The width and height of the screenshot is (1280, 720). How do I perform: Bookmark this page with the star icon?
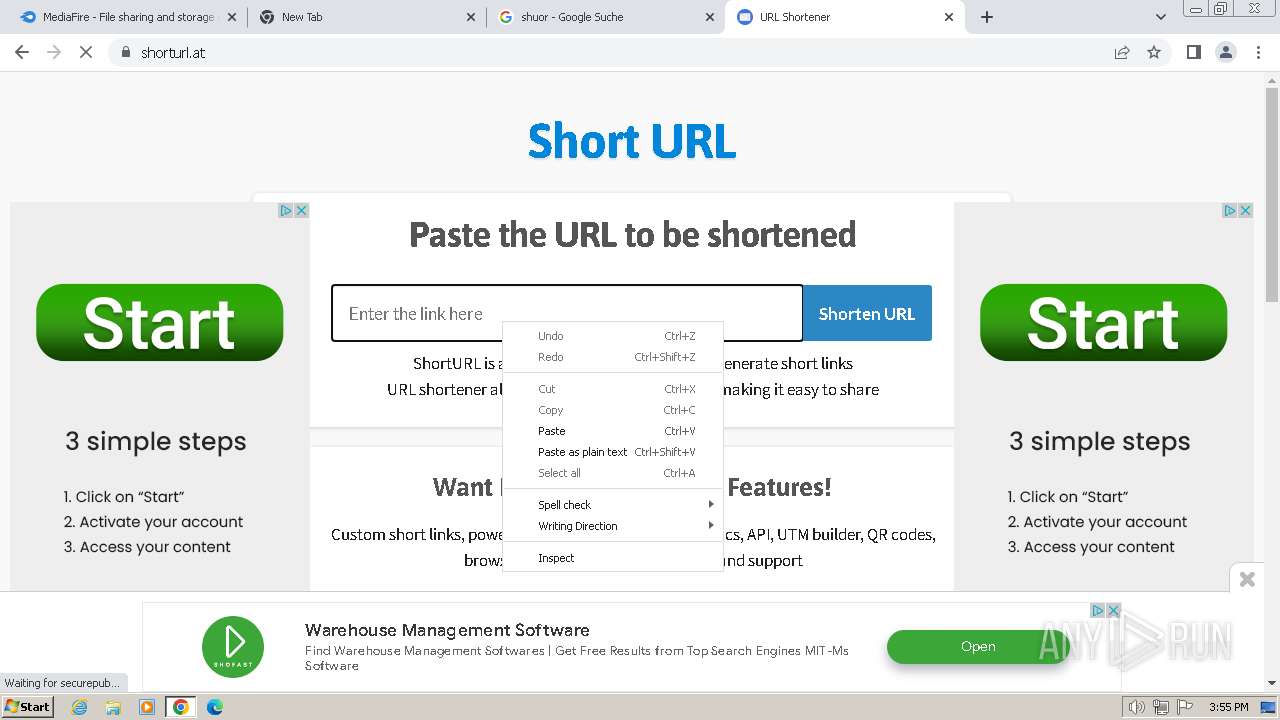point(1154,52)
